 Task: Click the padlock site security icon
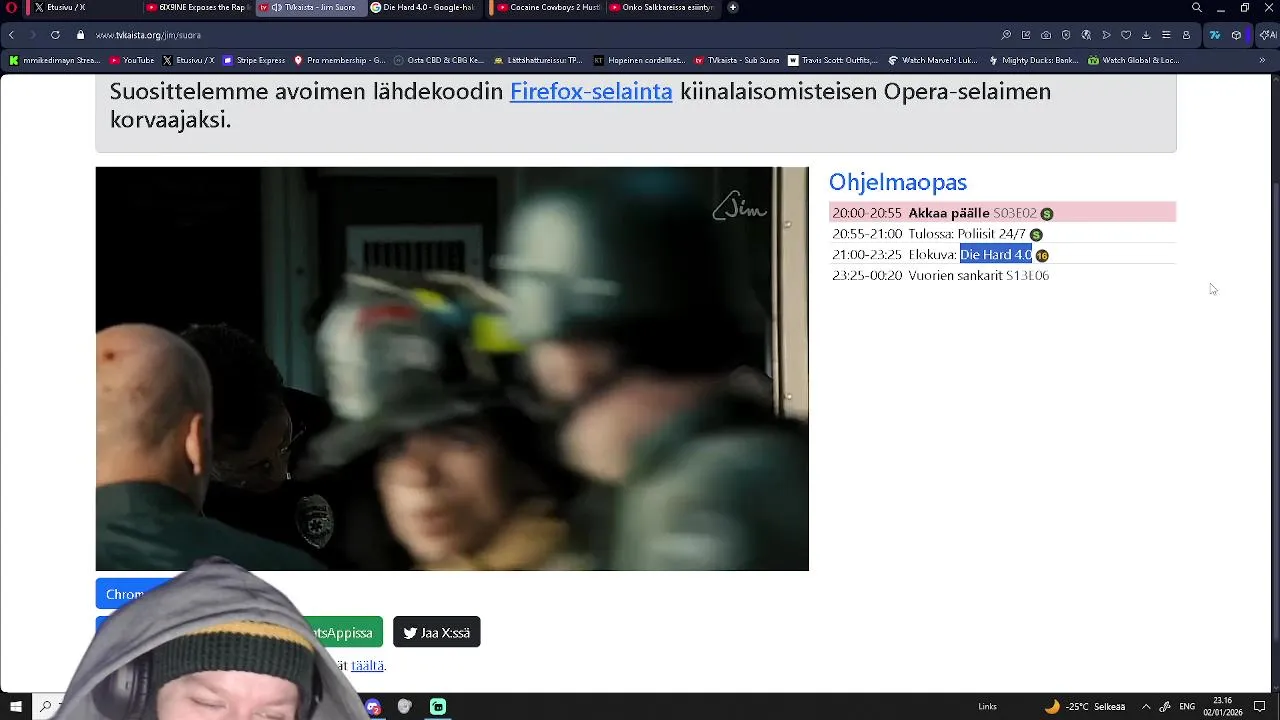point(81,35)
